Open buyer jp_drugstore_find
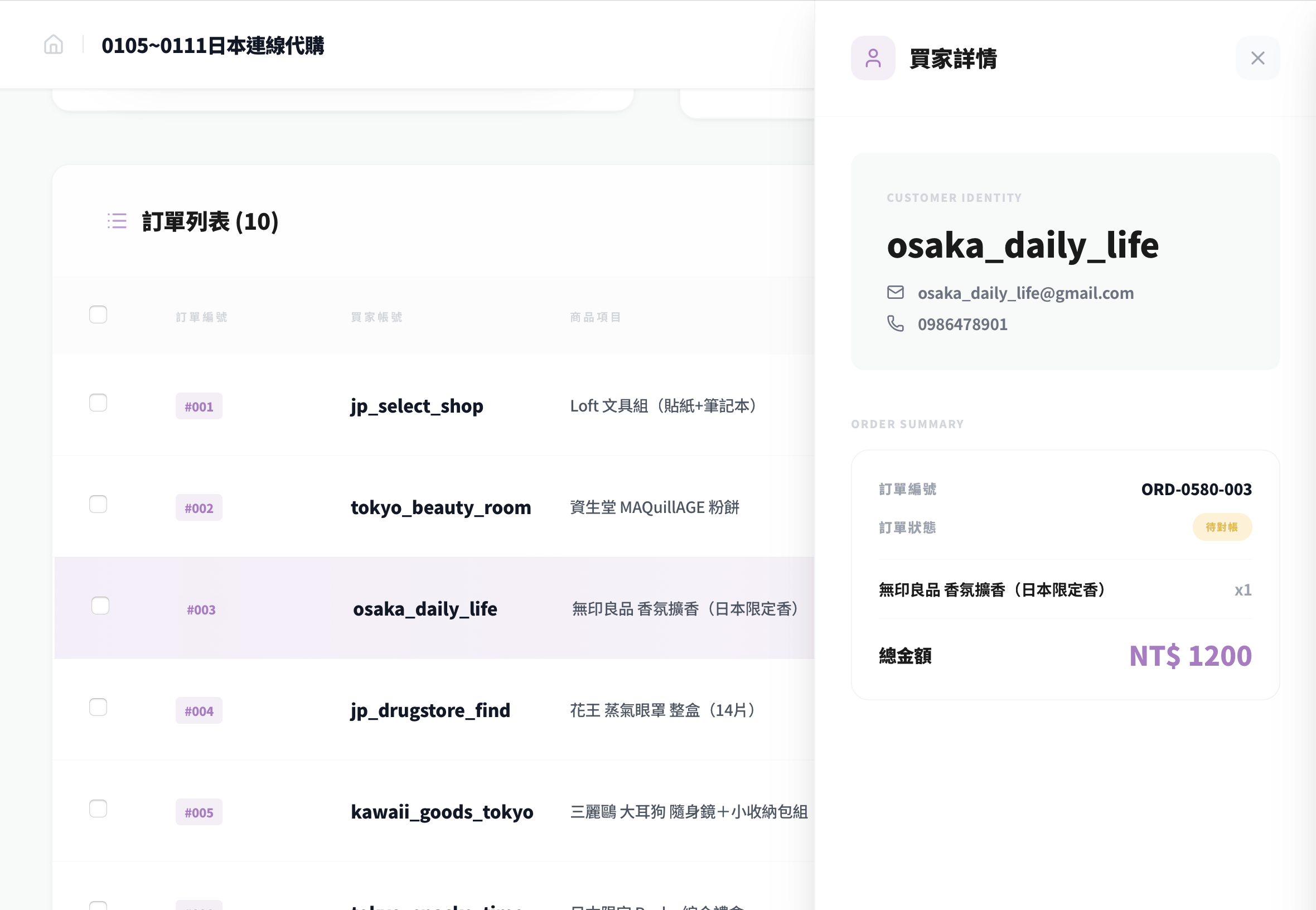Image resolution: width=1316 pixels, height=910 pixels. click(x=430, y=710)
